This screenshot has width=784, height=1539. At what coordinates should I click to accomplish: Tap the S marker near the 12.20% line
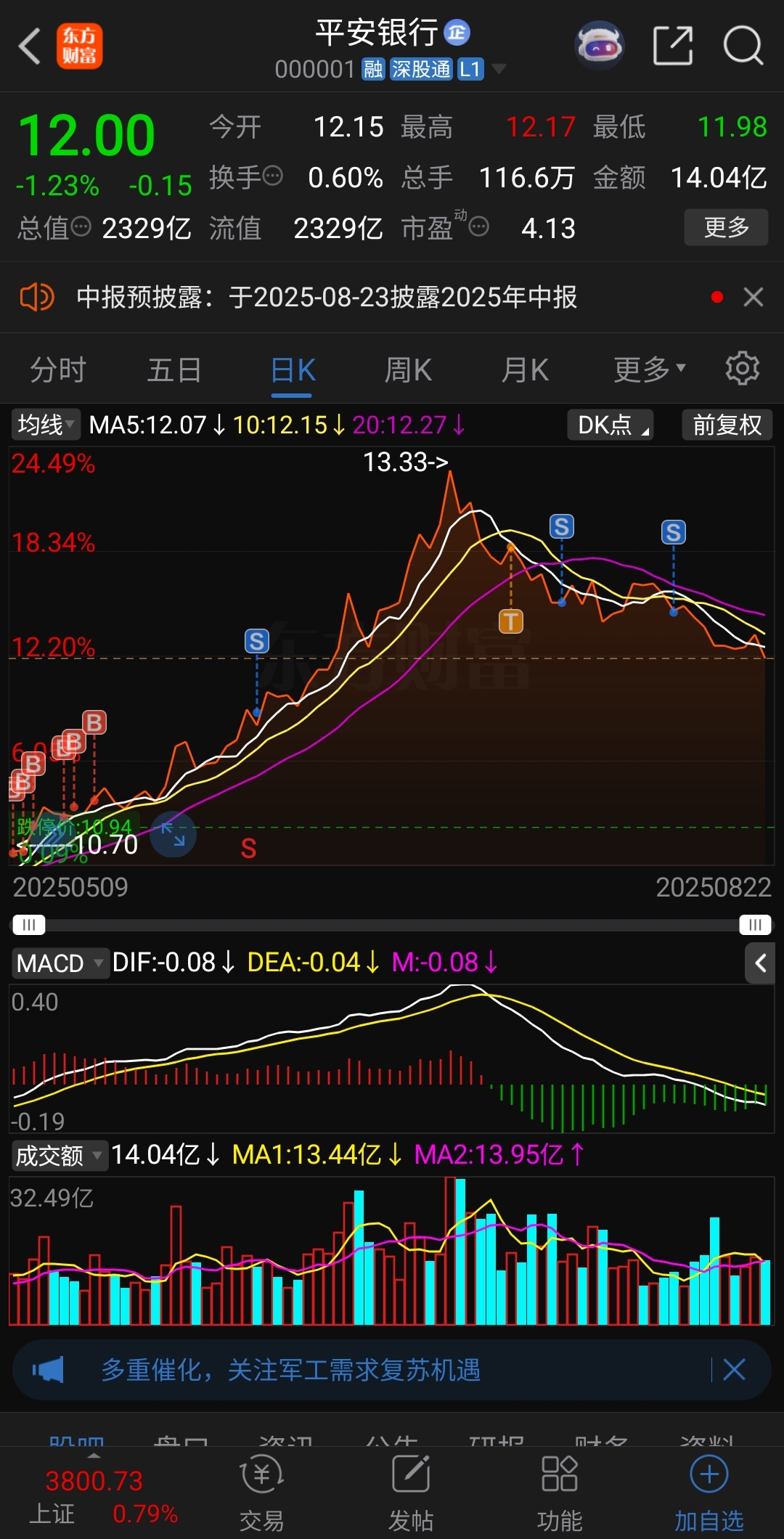pyautogui.click(x=256, y=641)
